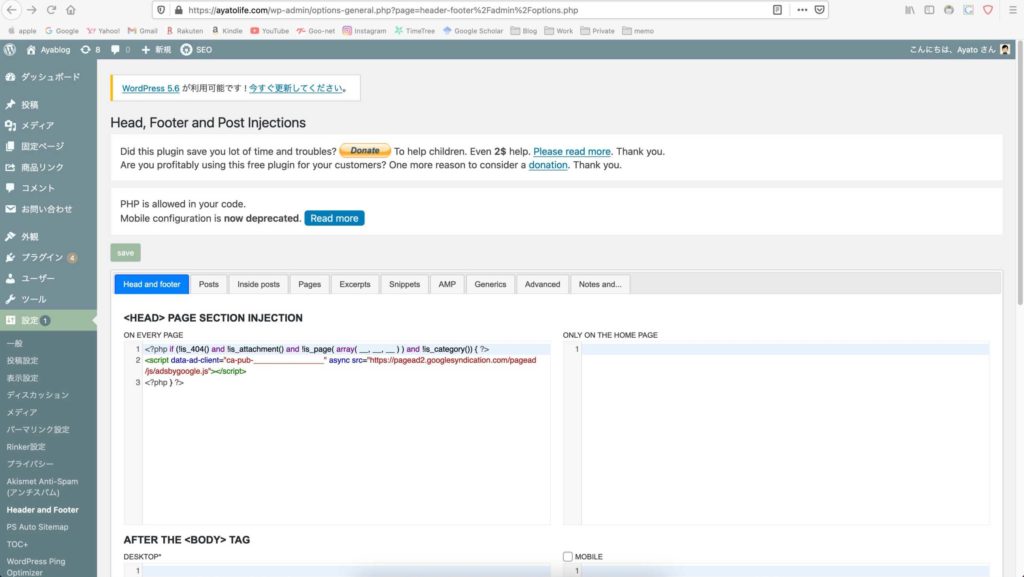Enable the MOBILE checkbox
Viewport: 1024px width, 577px height.
tap(568, 557)
